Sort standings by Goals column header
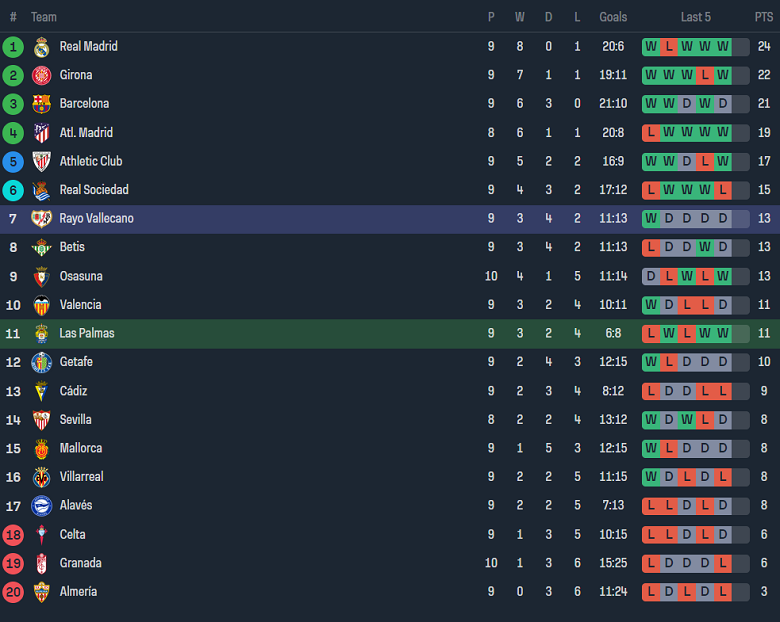 [x=613, y=17]
